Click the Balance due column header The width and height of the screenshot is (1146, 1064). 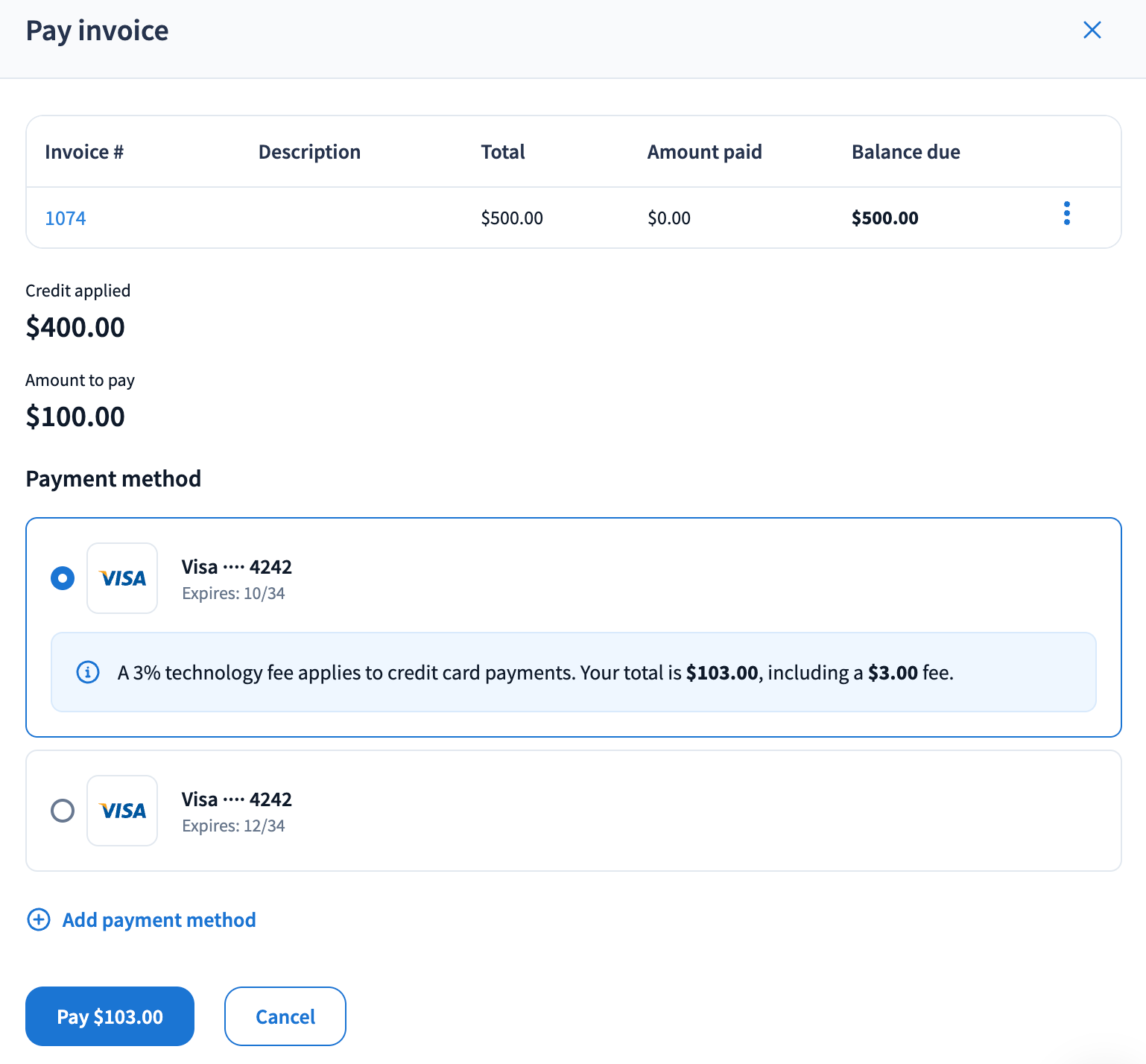pyautogui.click(x=905, y=152)
